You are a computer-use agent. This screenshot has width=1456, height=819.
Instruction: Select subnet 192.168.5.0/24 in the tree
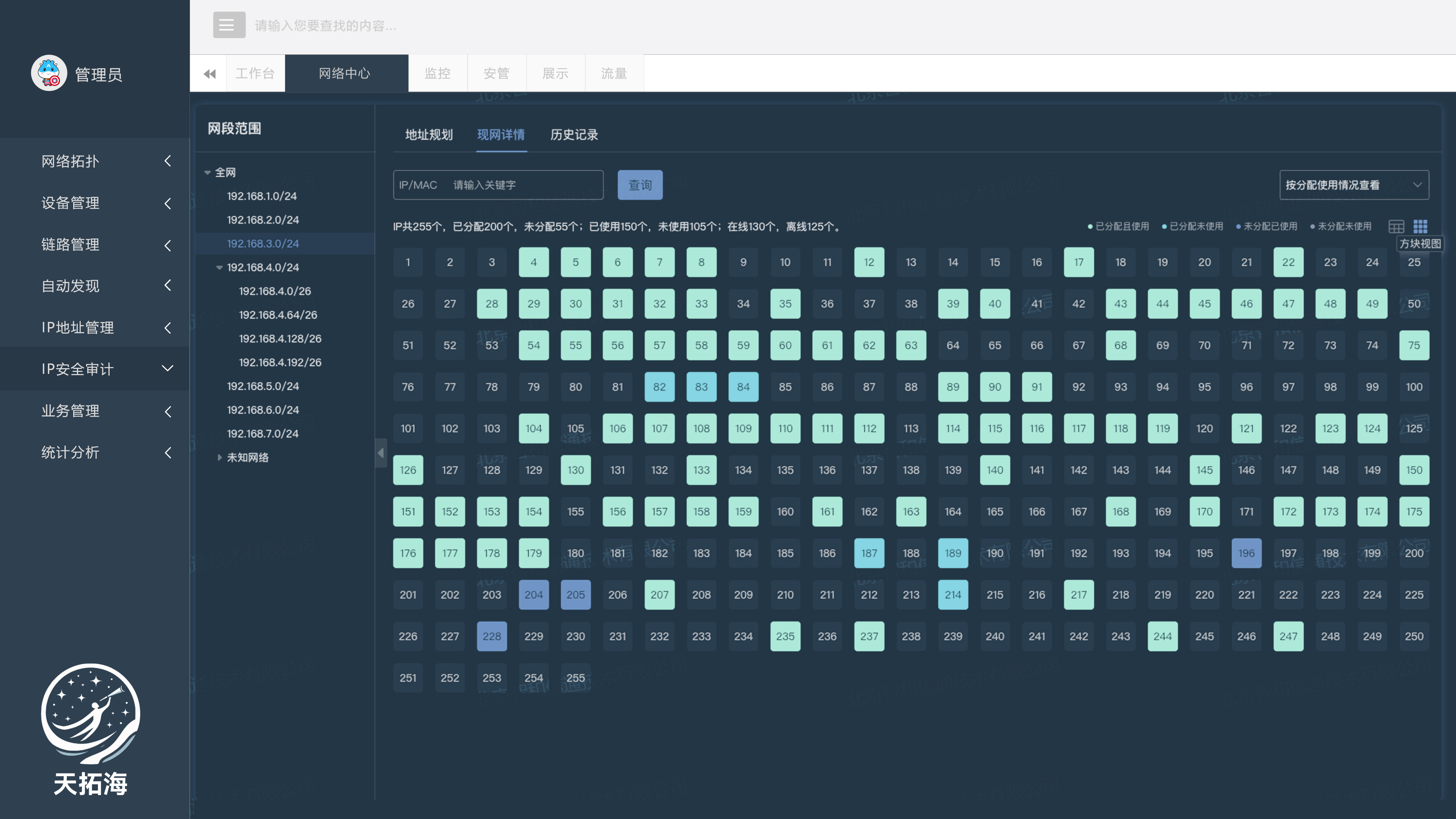[263, 386]
